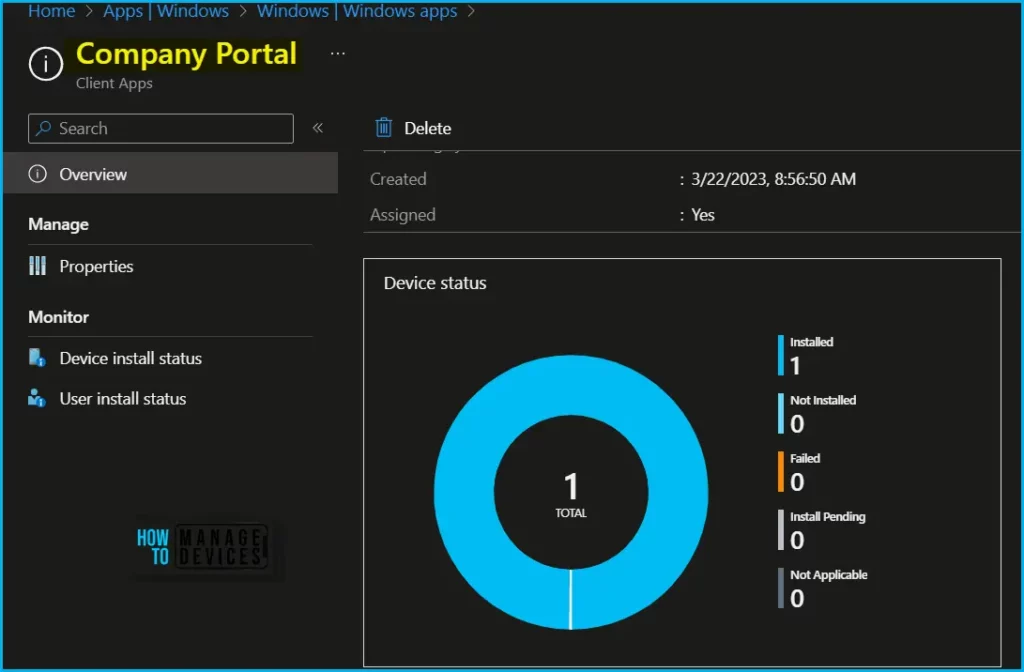
Task: Click the Created field label
Action: coord(398,179)
